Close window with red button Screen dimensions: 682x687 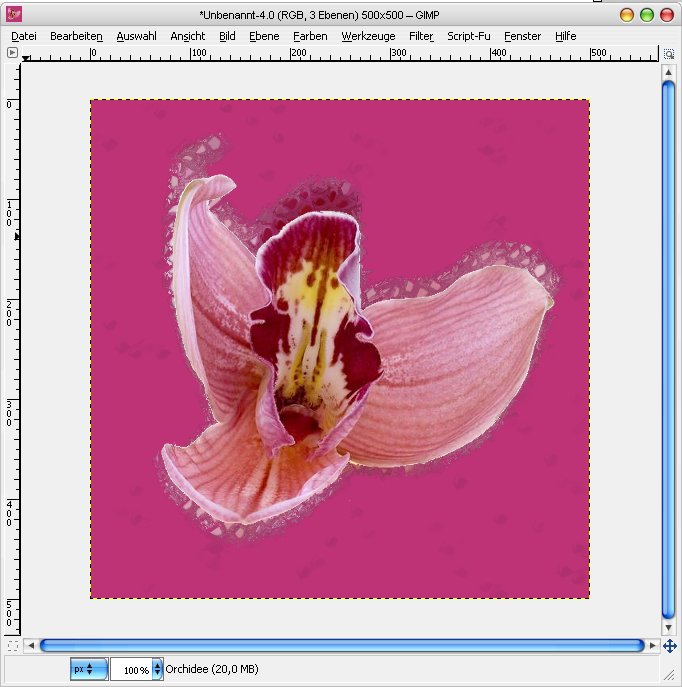[x=667, y=15]
